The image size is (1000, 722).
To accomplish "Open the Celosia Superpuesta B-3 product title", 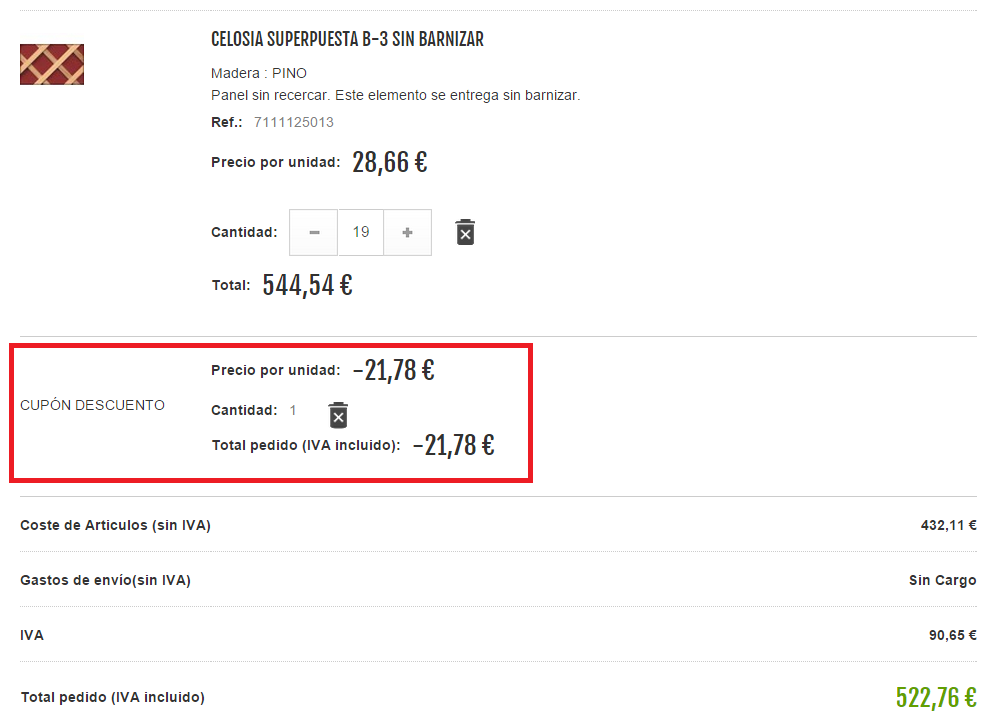I will click(347, 40).
